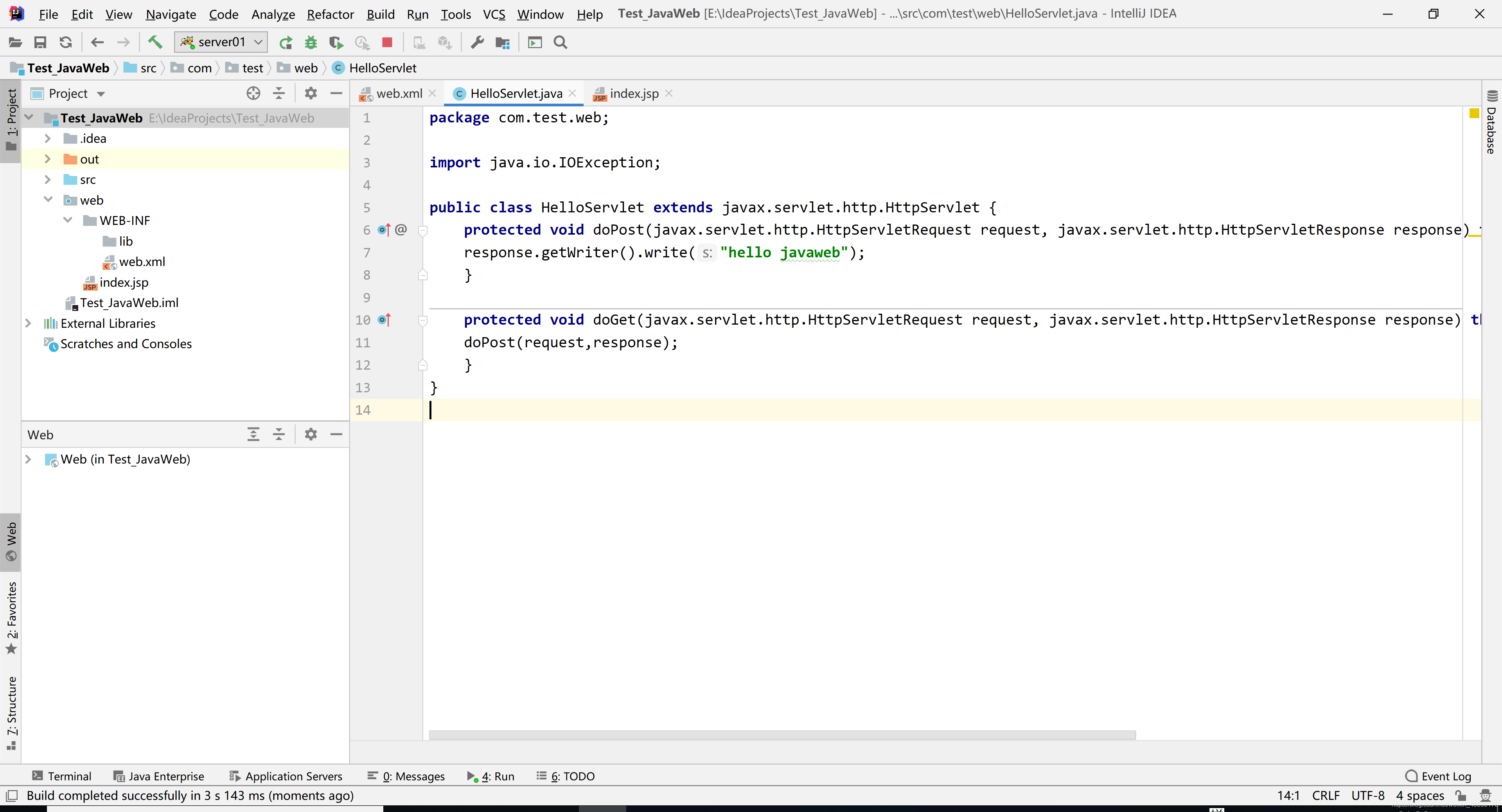
Task: Expand the src folder
Action: 48,180
